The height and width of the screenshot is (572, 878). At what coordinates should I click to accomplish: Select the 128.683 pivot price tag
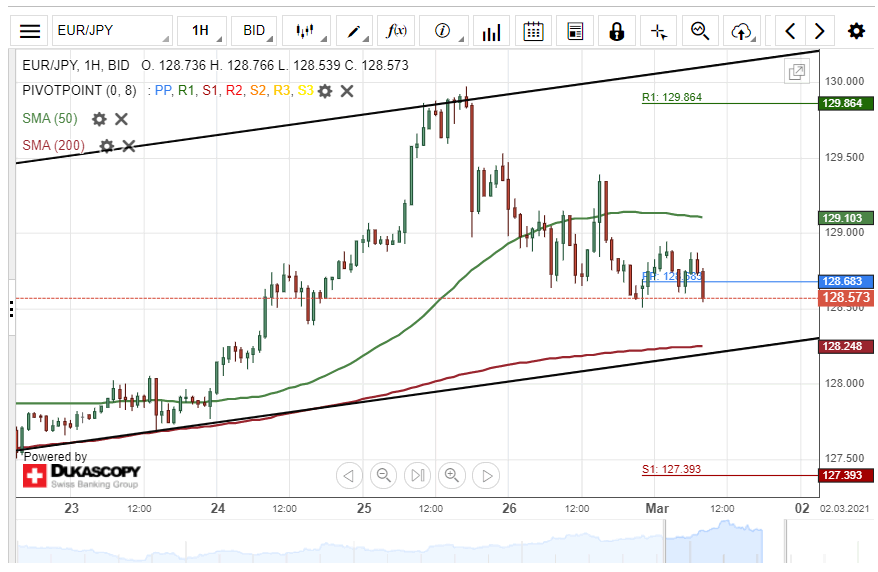(x=846, y=282)
